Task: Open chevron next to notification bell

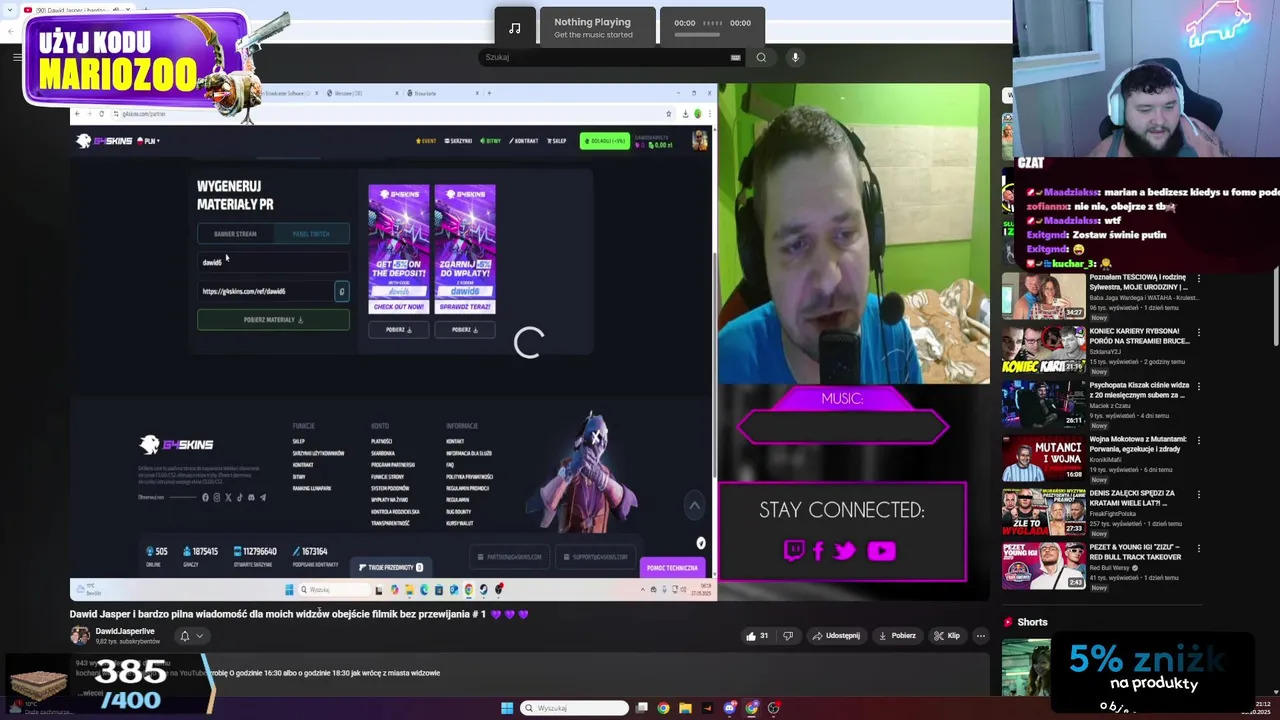Action: click(x=200, y=636)
